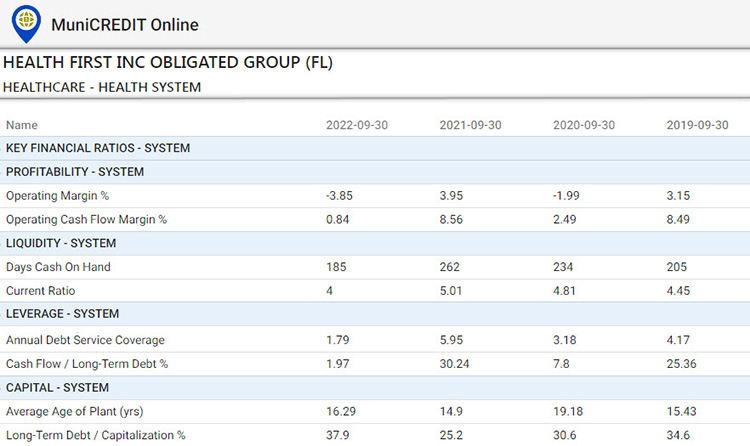750x446 pixels.
Task: Click Days Cash value 262
Action: click(450, 267)
